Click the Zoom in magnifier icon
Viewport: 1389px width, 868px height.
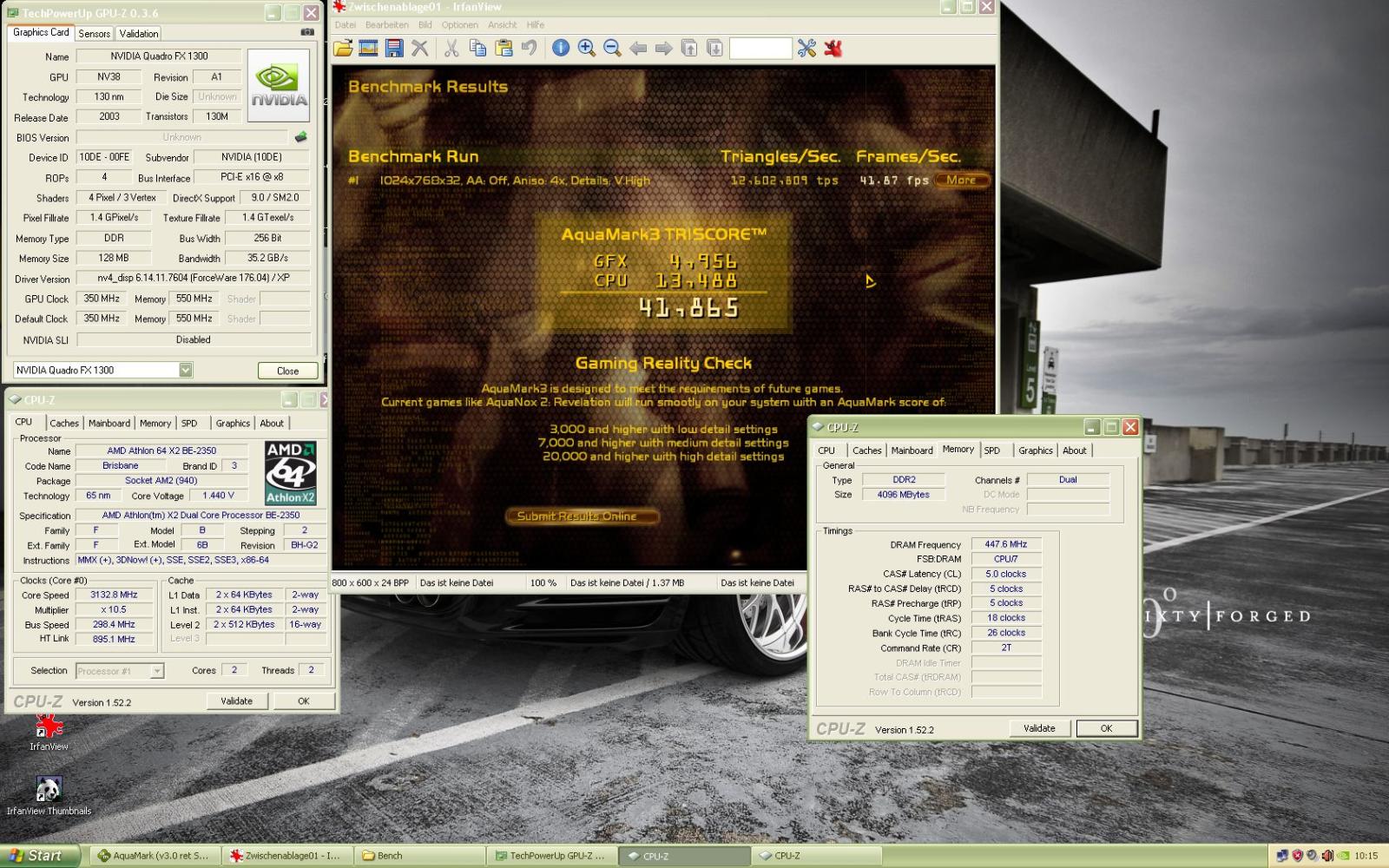(587, 48)
